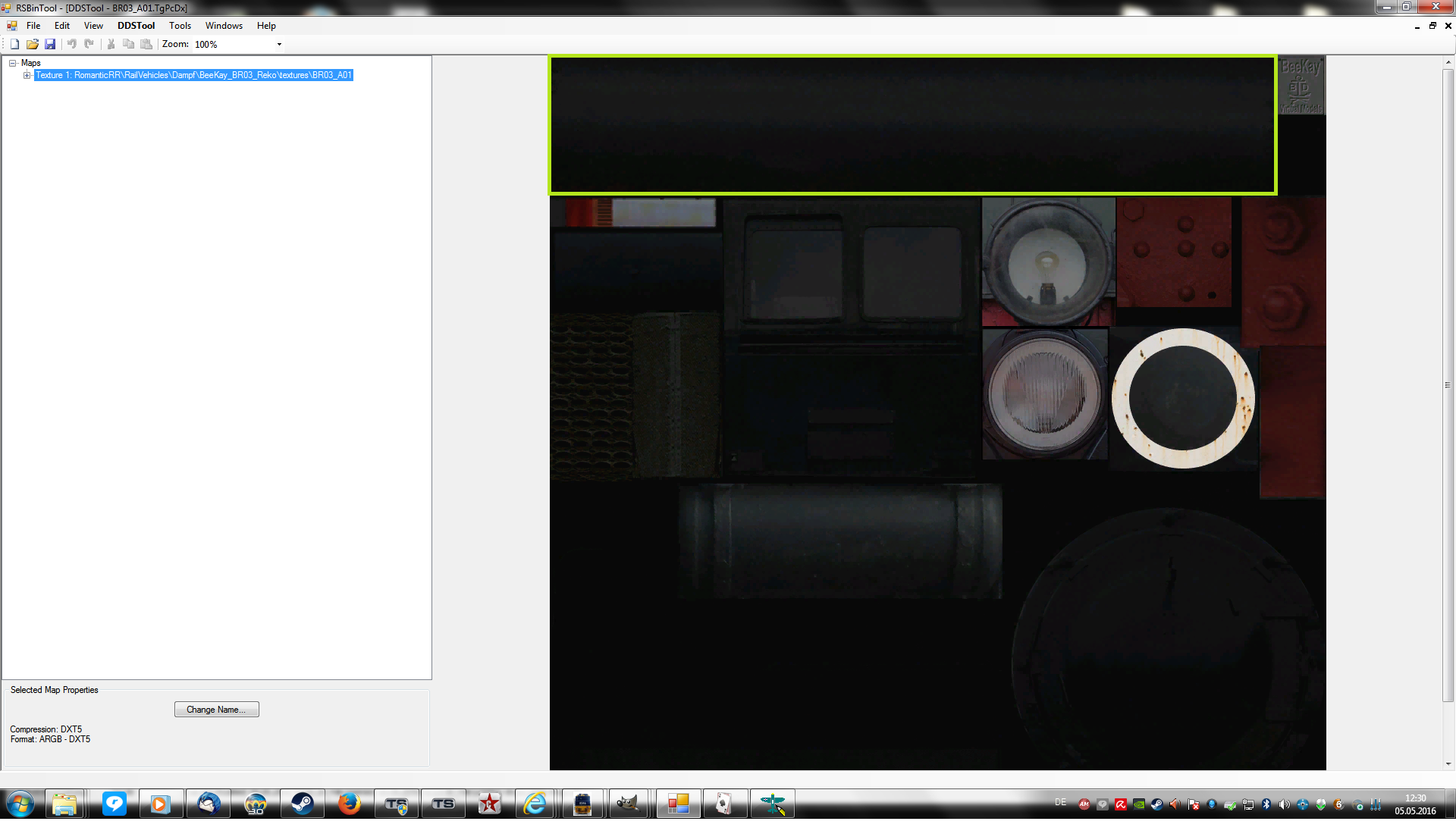This screenshot has width=1456, height=837.
Task: Click the Undo arrow icon
Action: tap(72, 44)
